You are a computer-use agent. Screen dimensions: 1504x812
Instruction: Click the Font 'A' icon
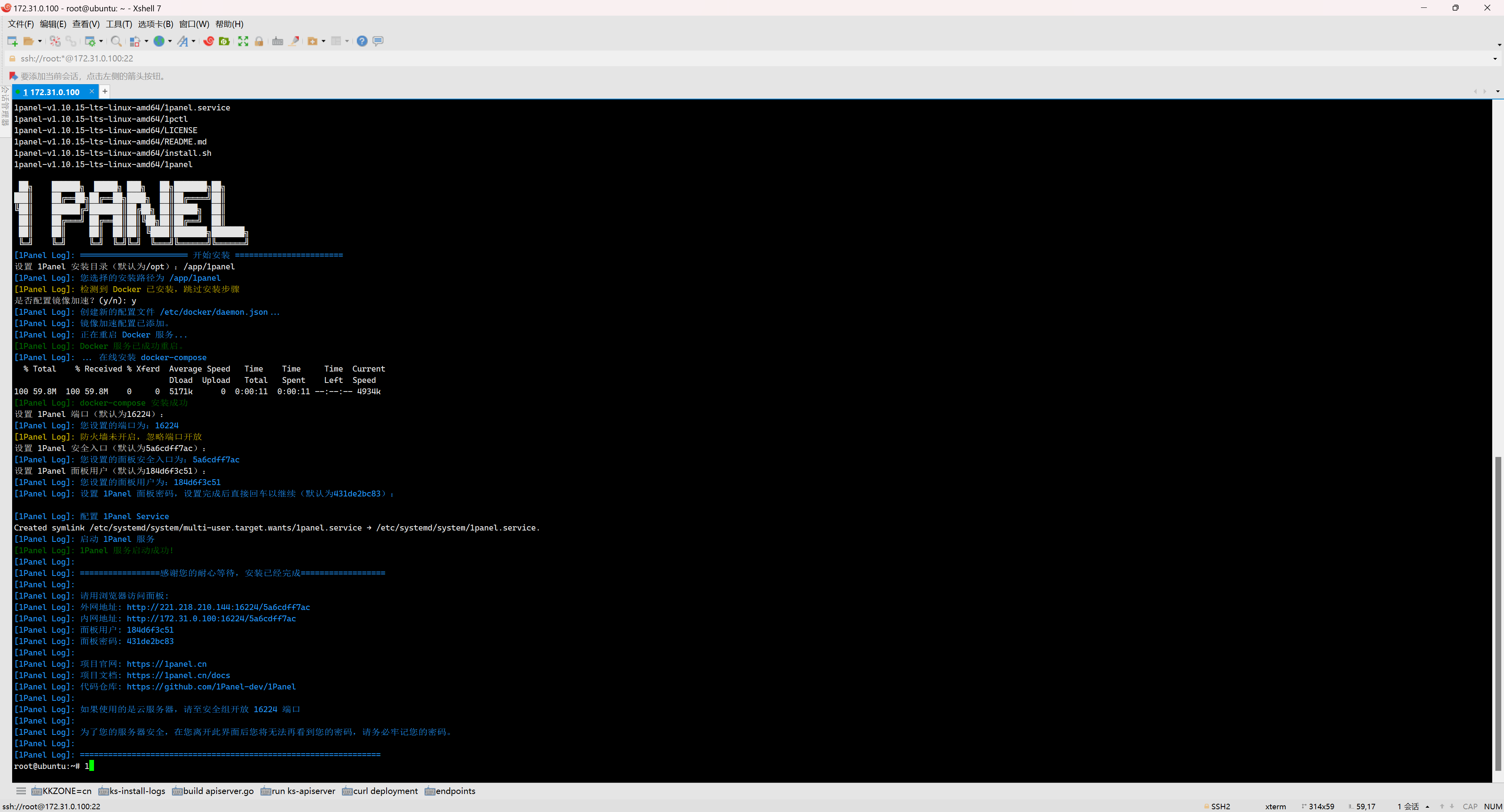tap(183, 41)
